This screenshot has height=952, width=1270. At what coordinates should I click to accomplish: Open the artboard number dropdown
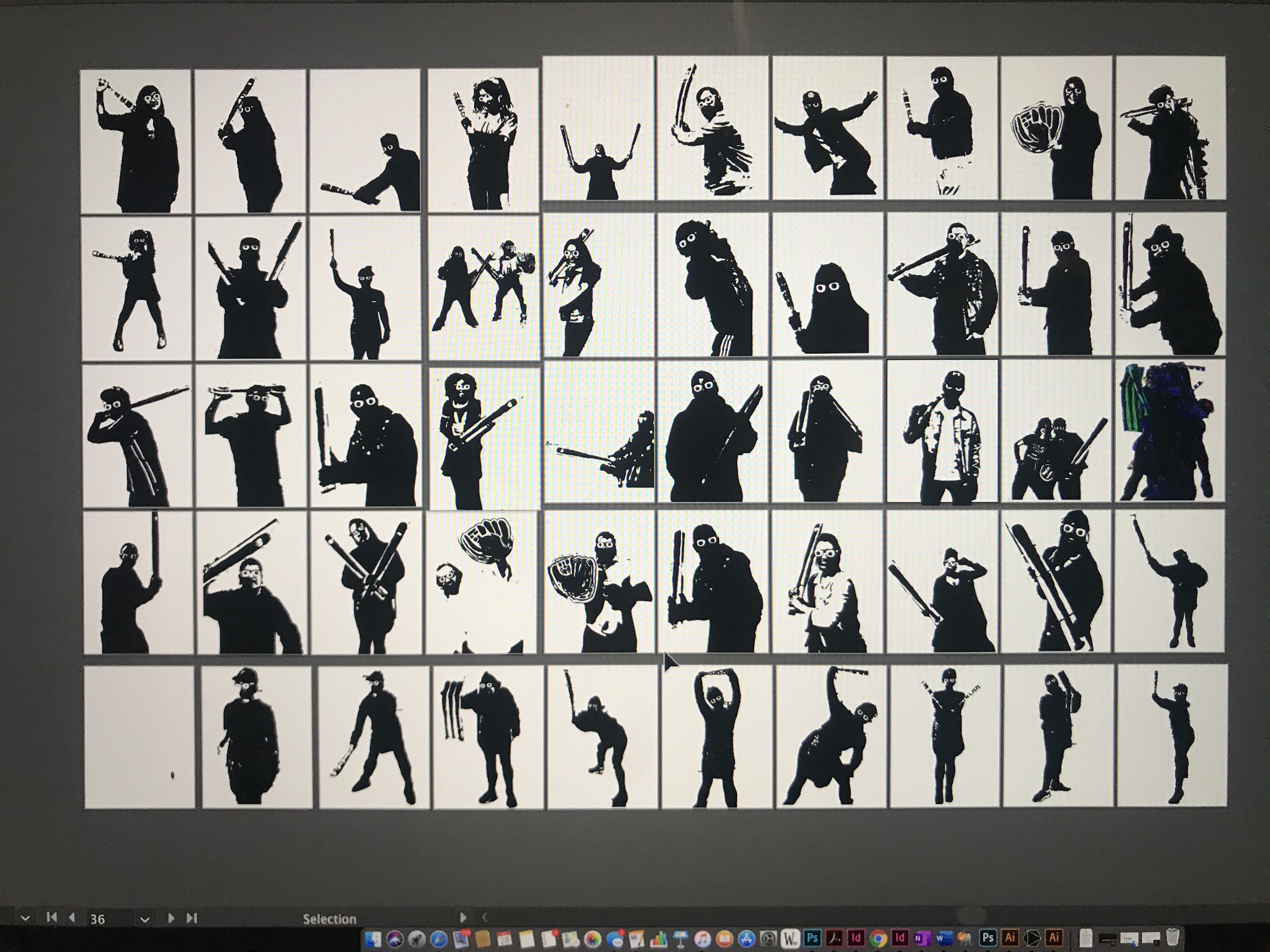(145, 919)
